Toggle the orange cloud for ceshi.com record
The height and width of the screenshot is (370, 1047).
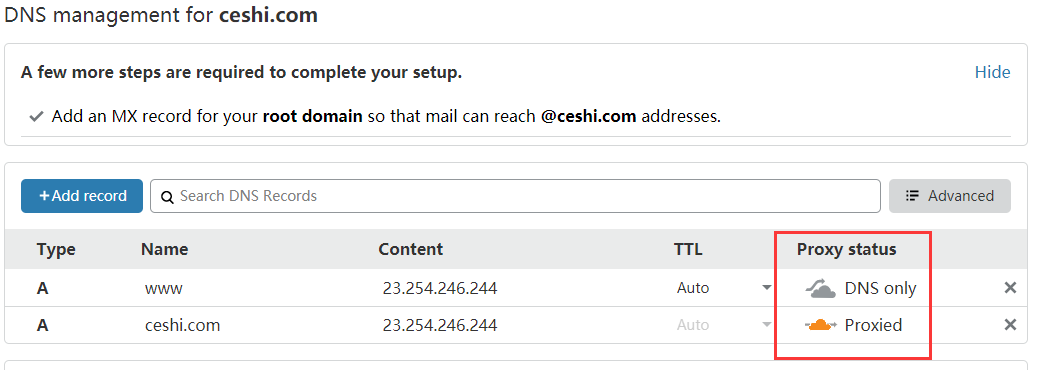(820, 325)
